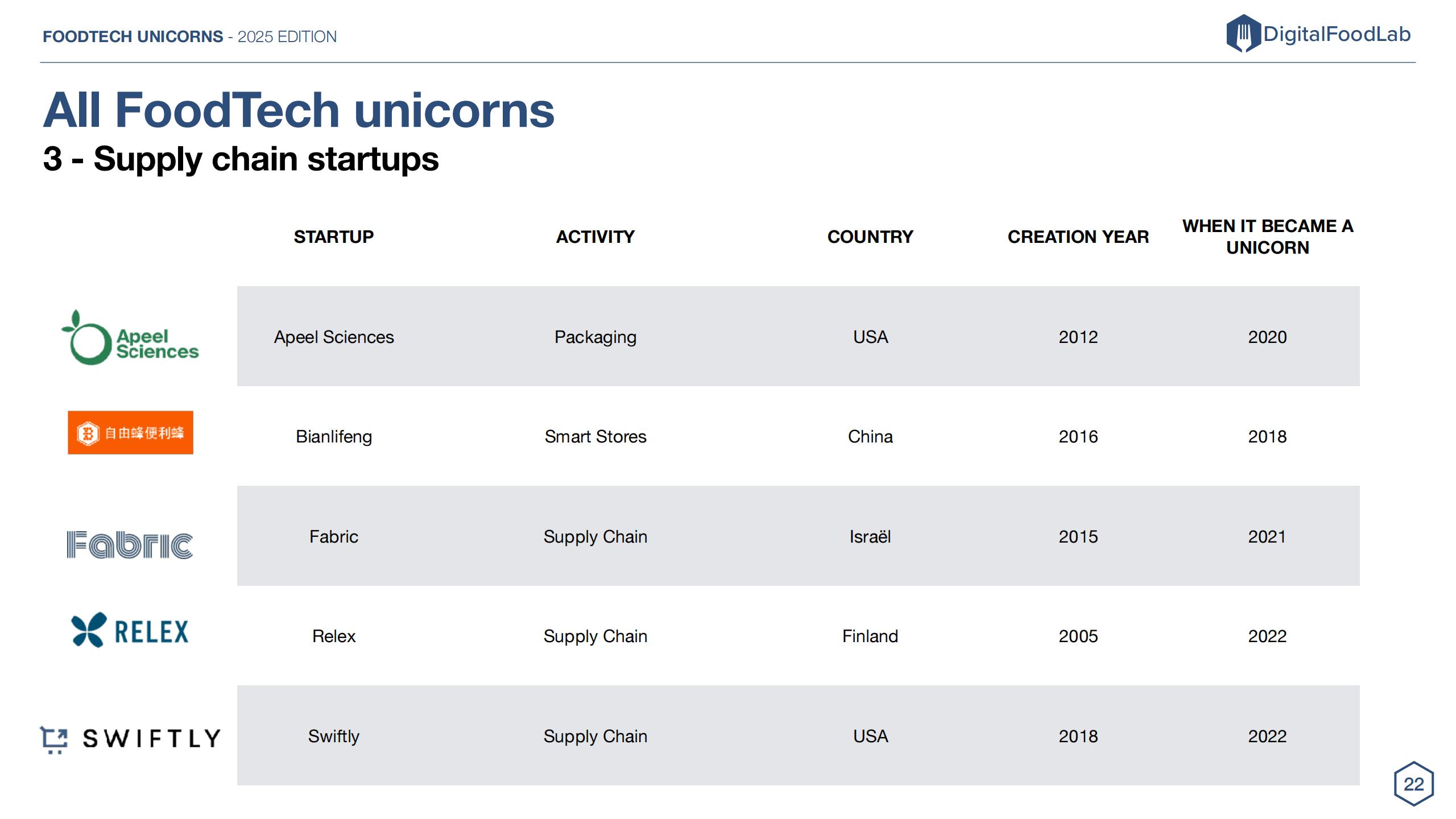Click the Fabric logo
Viewport: 1456px width, 819px height.
(x=130, y=545)
